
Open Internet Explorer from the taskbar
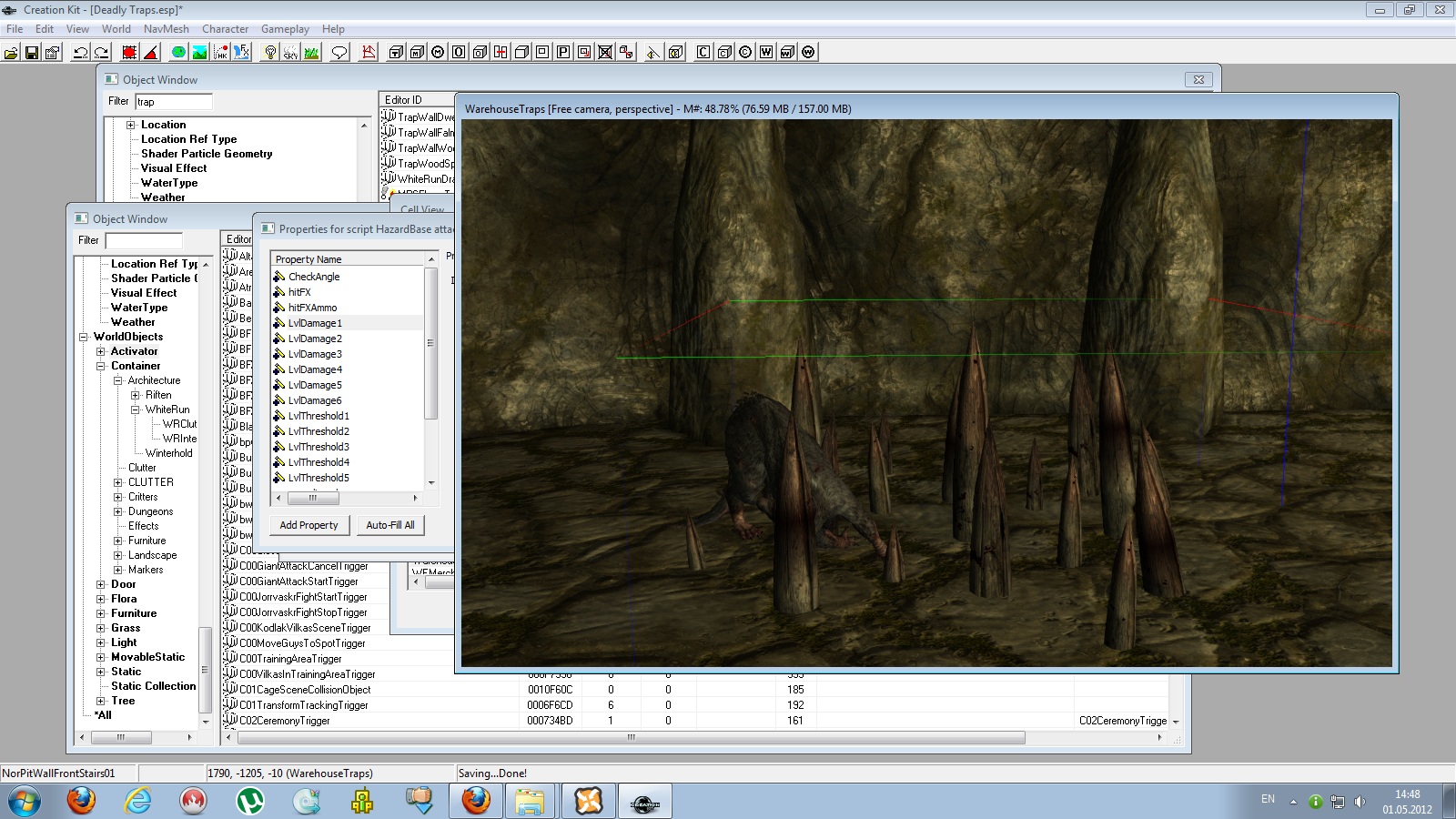coord(138,802)
